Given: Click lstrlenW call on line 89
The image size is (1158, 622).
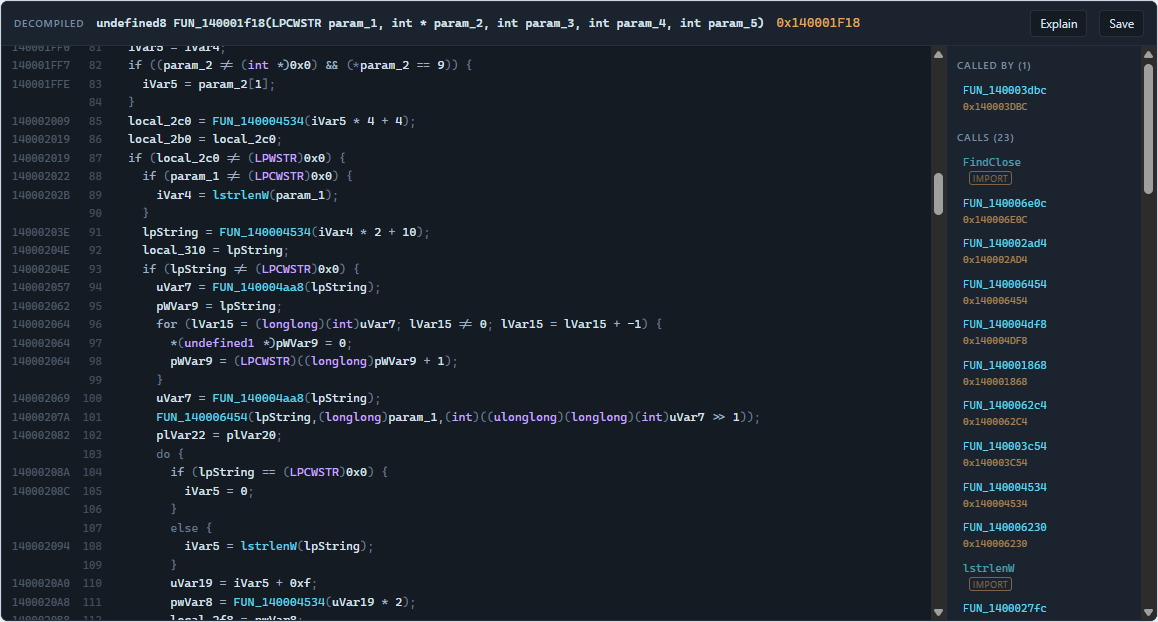Looking at the screenshot, I should tap(241, 195).
